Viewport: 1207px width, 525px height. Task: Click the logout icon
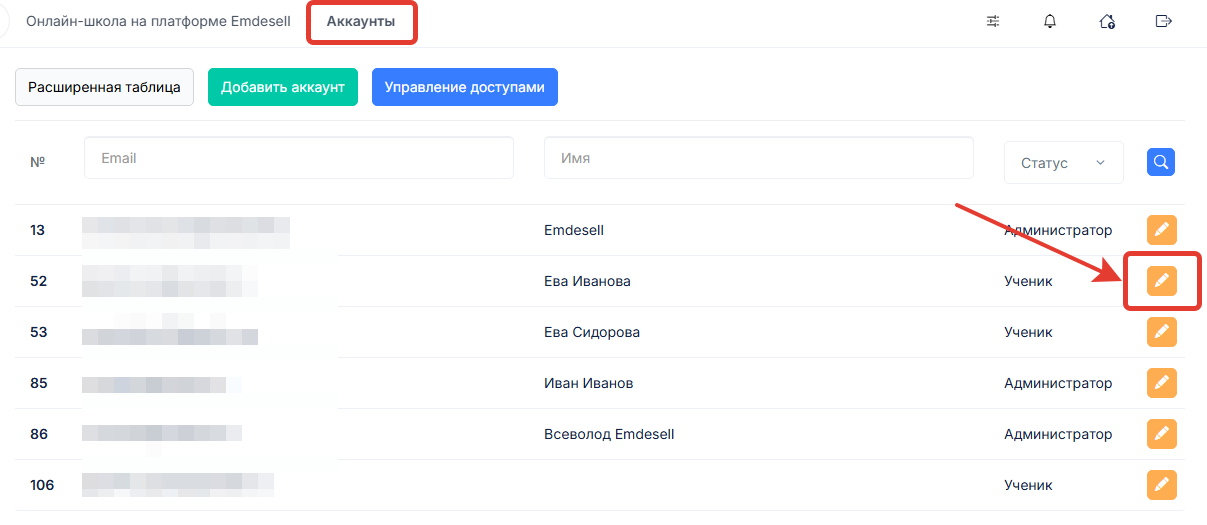tap(1163, 21)
